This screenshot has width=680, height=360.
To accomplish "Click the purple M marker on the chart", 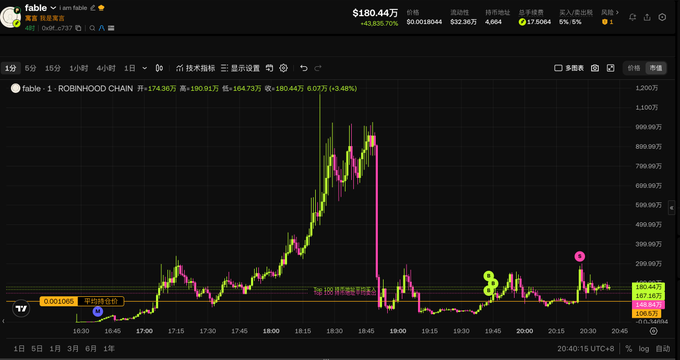I will [x=98, y=311].
